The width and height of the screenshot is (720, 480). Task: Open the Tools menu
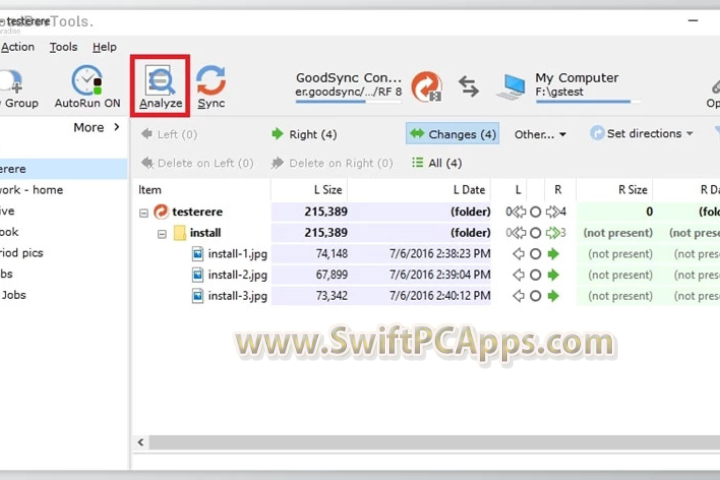pyautogui.click(x=63, y=47)
